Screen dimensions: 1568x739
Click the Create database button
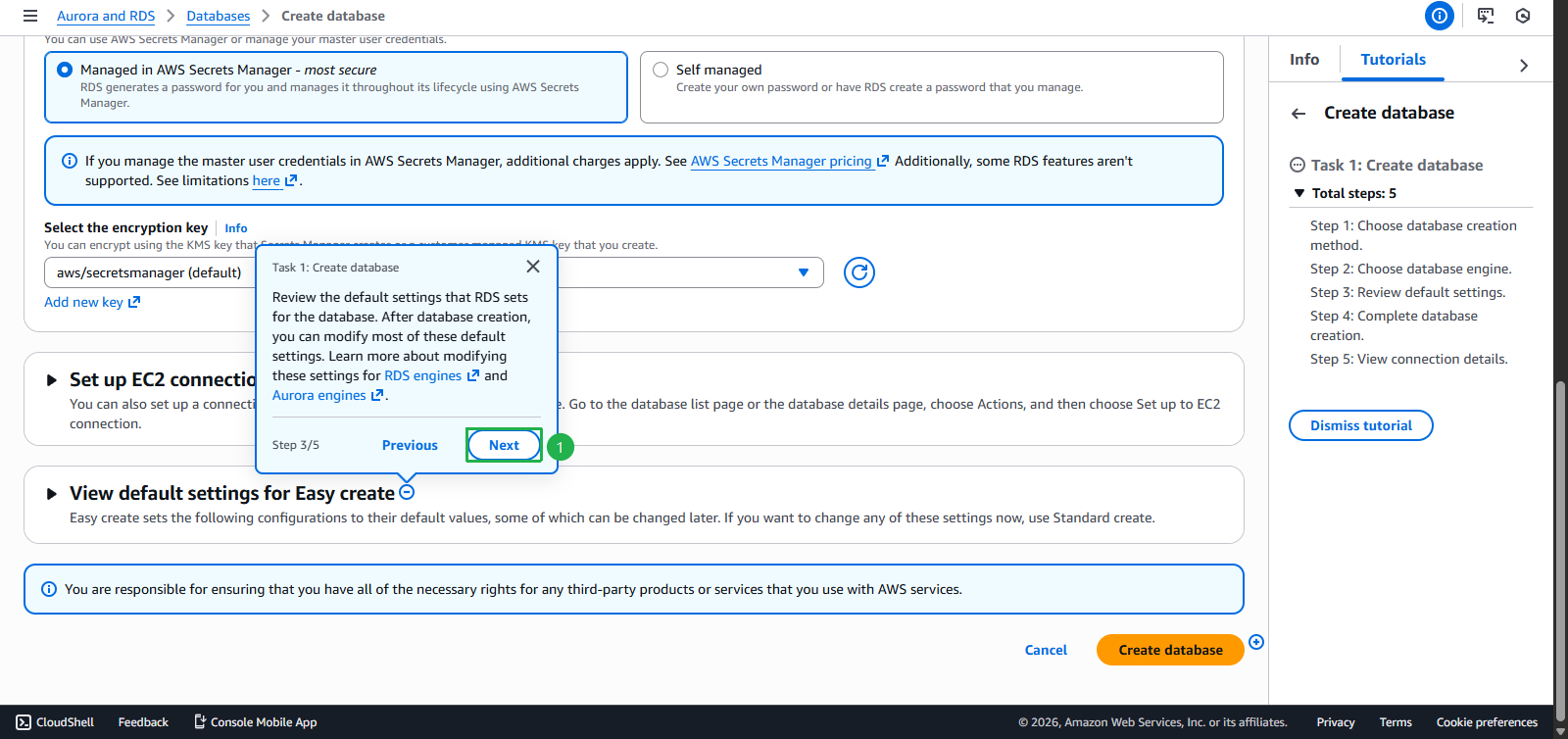1169,650
